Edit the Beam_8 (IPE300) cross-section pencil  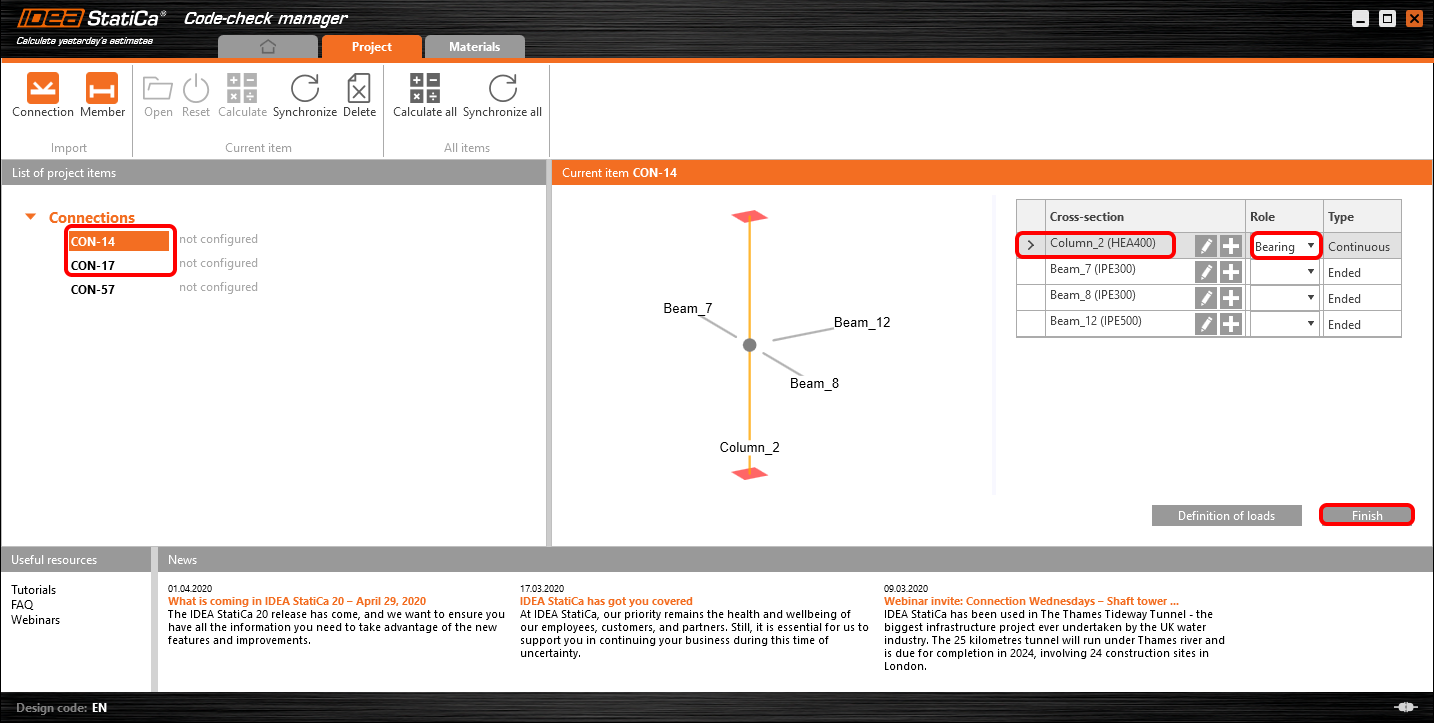[x=1206, y=298]
